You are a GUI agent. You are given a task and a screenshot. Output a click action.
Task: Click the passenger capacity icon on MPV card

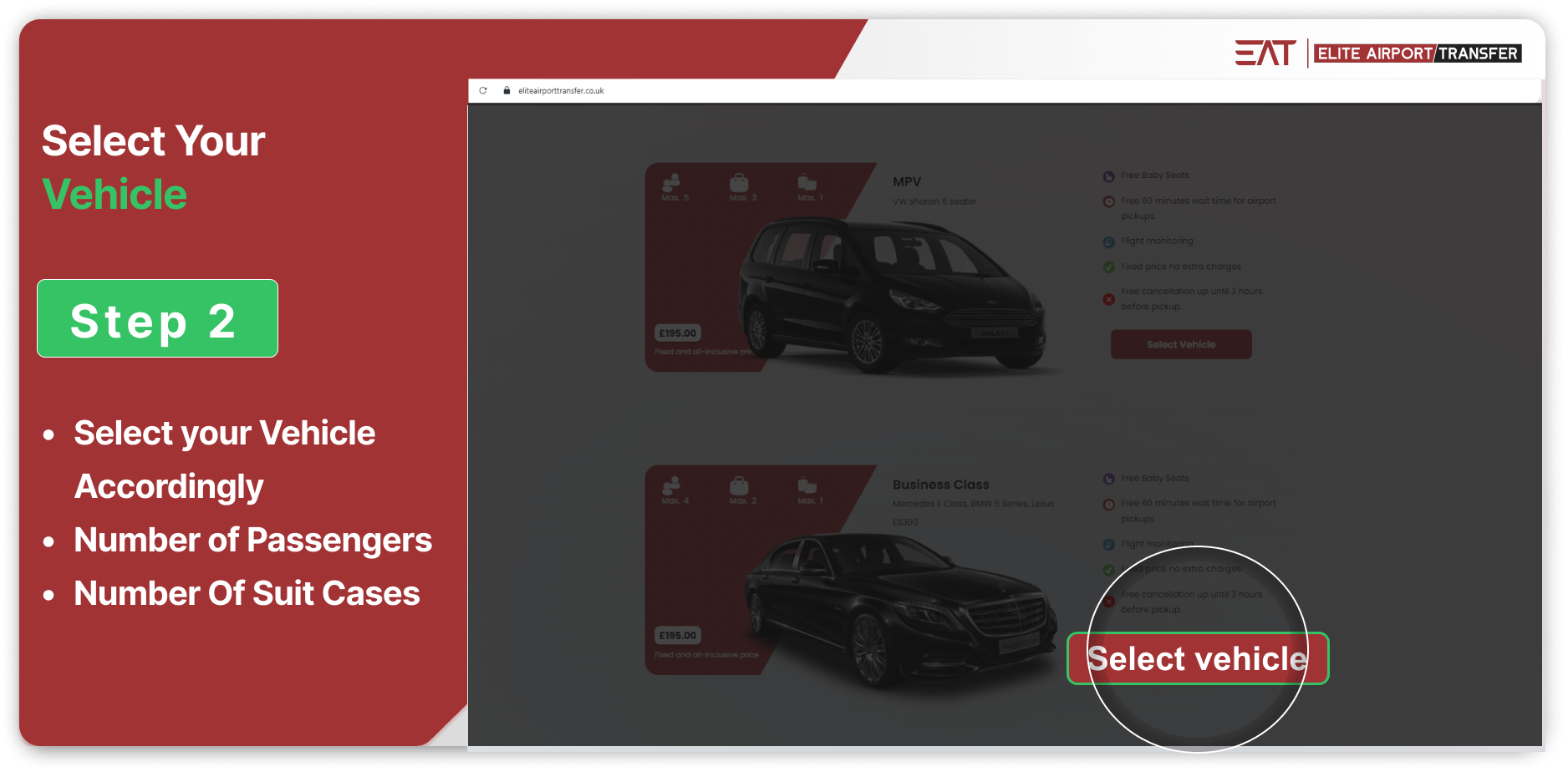(x=674, y=184)
